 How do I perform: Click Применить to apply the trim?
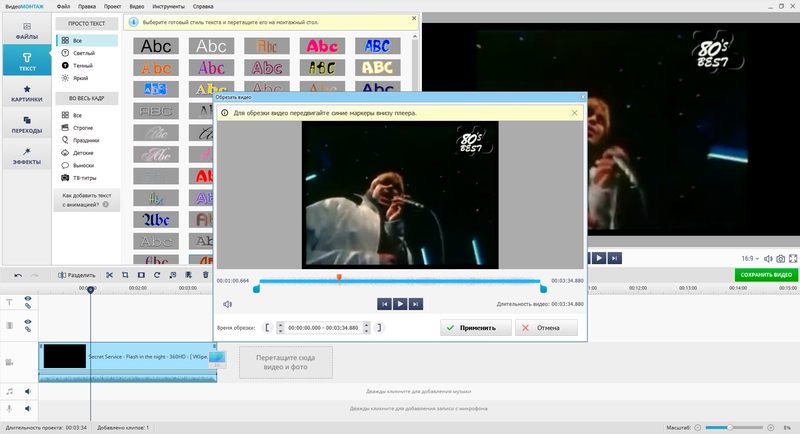coord(476,328)
